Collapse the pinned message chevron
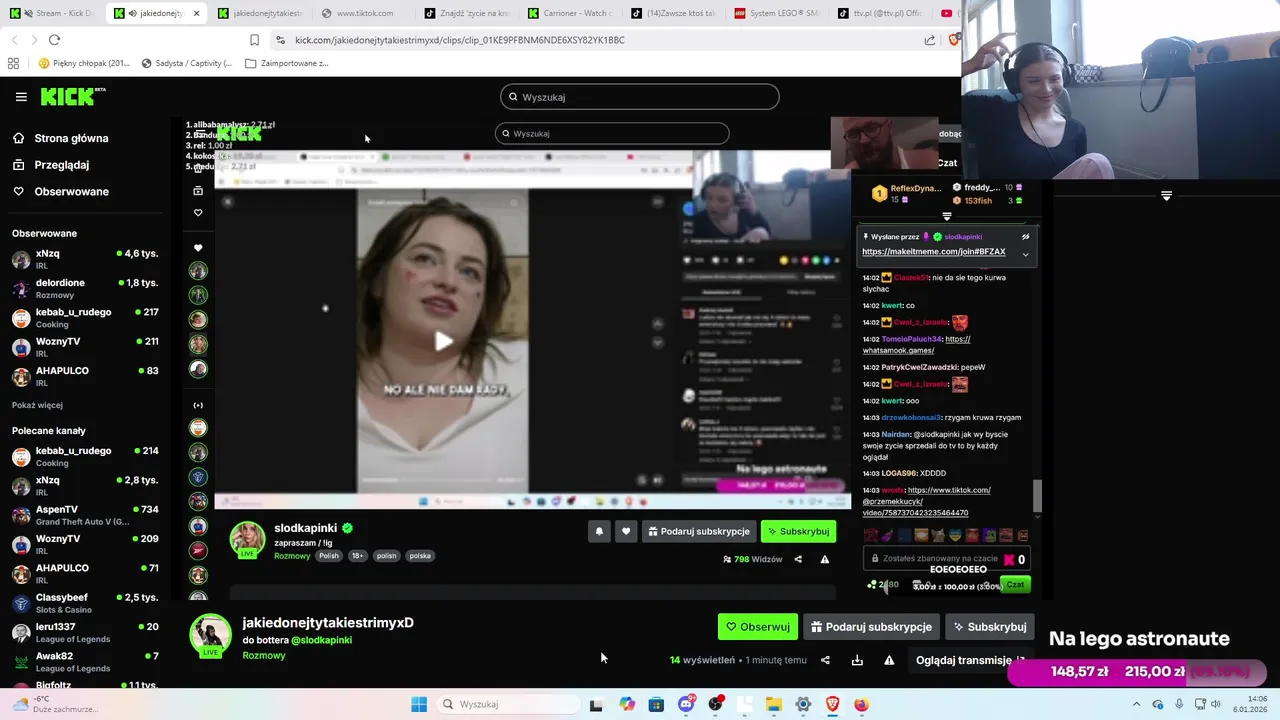The height and width of the screenshot is (720, 1280). click(x=1025, y=254)
